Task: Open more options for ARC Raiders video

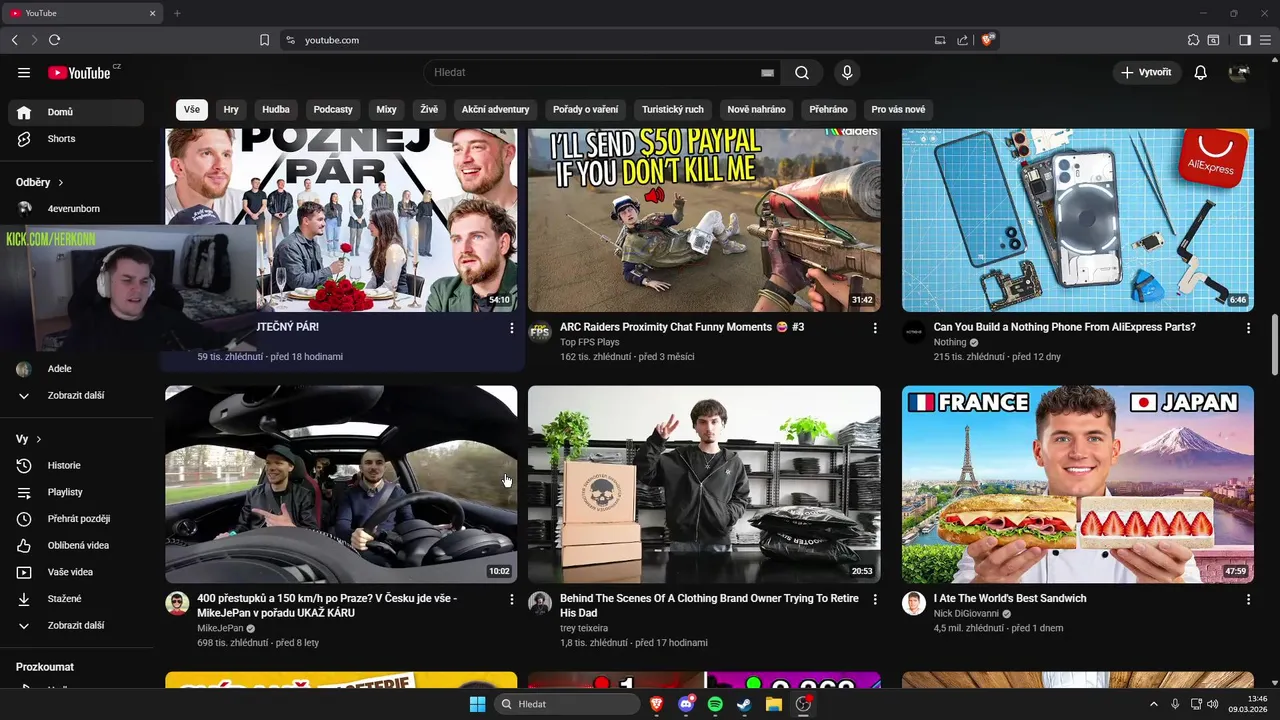Action: coord(875,328)
